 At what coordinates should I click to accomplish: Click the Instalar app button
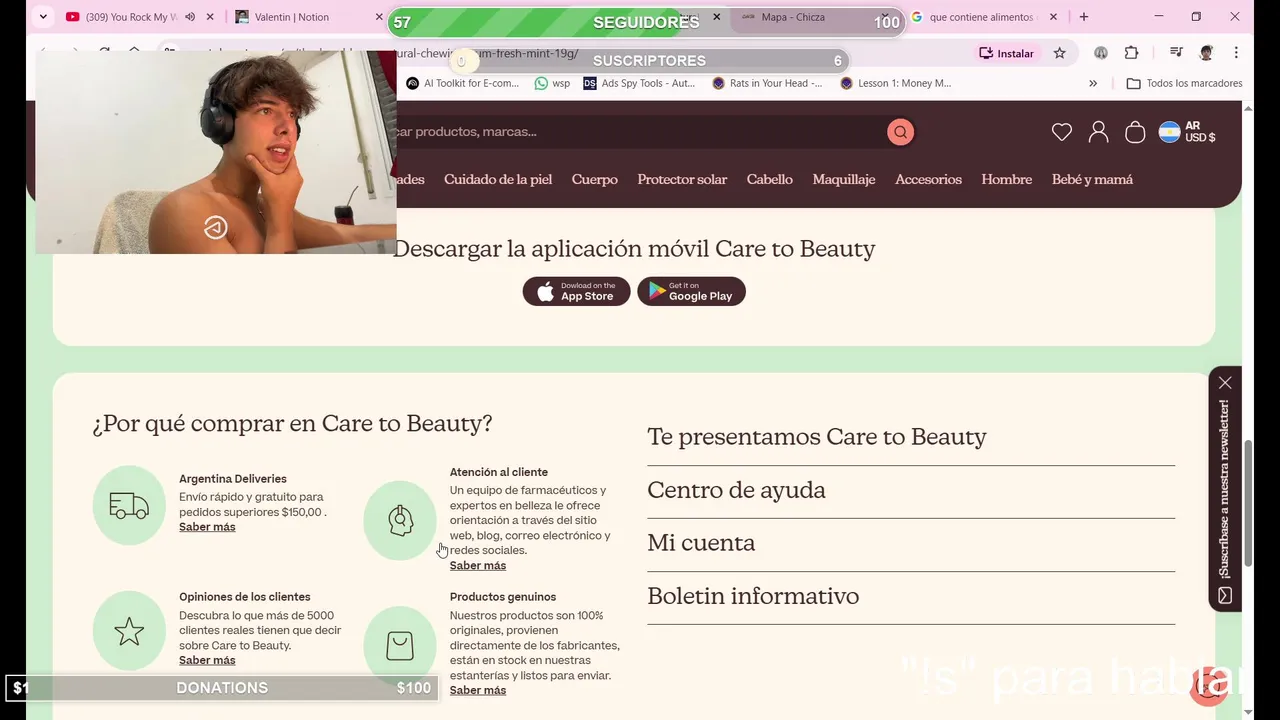[1006, 53]
